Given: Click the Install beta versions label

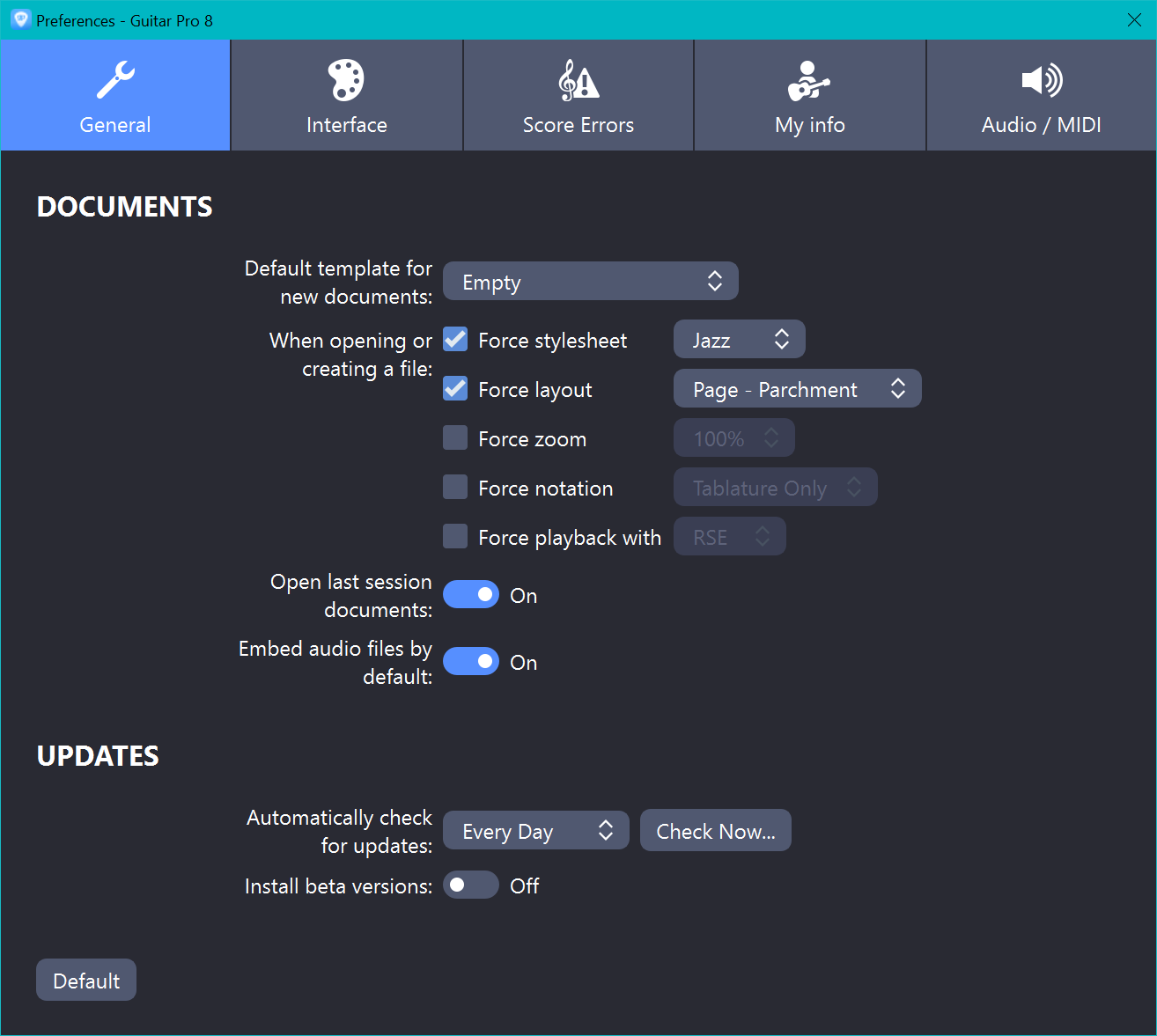Looking at the screenshot, I should (339, 886).
